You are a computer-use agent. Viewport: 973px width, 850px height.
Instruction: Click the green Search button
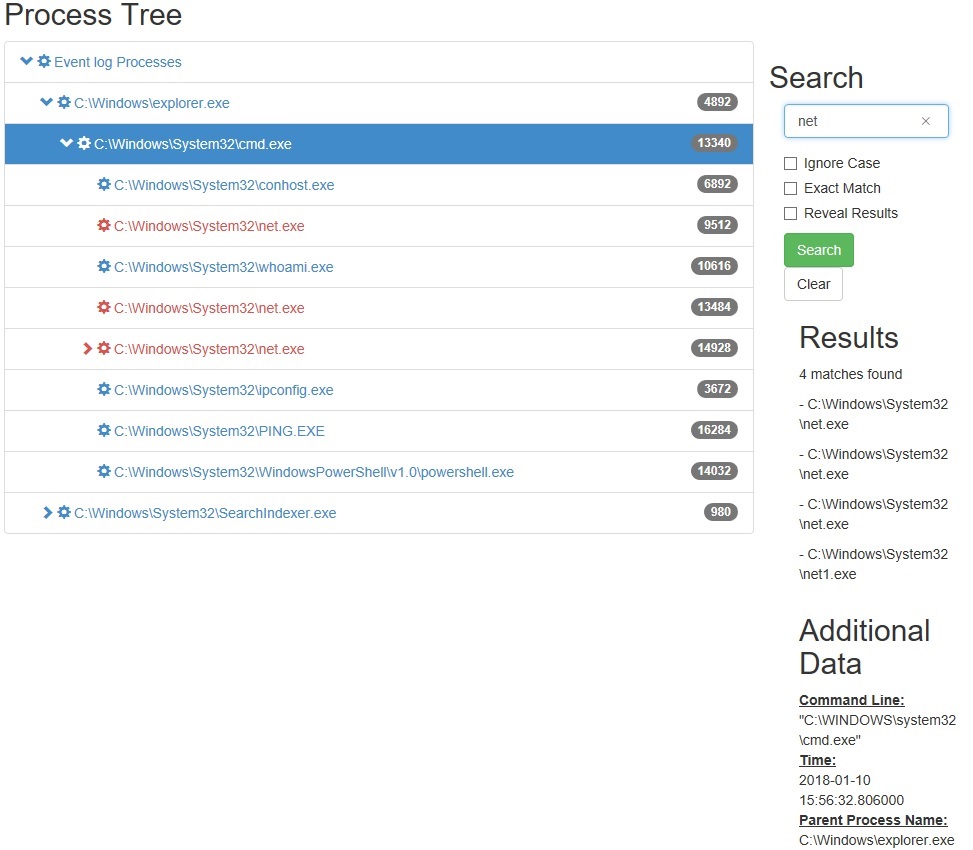coord(818,250)
